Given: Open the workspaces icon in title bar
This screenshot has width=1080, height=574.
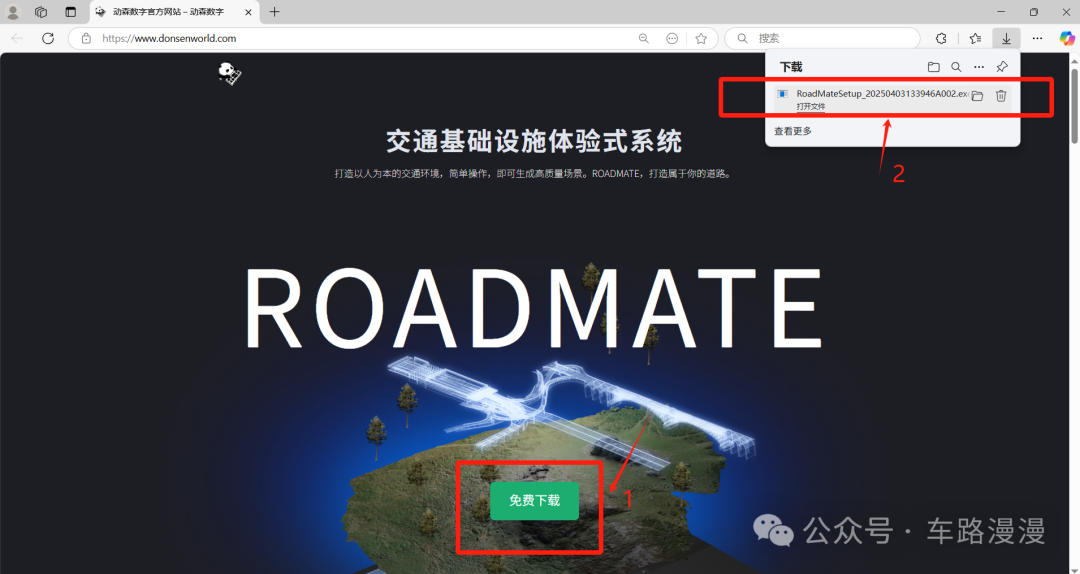Looking at the screenshot, I should click(x=41, y=12).
